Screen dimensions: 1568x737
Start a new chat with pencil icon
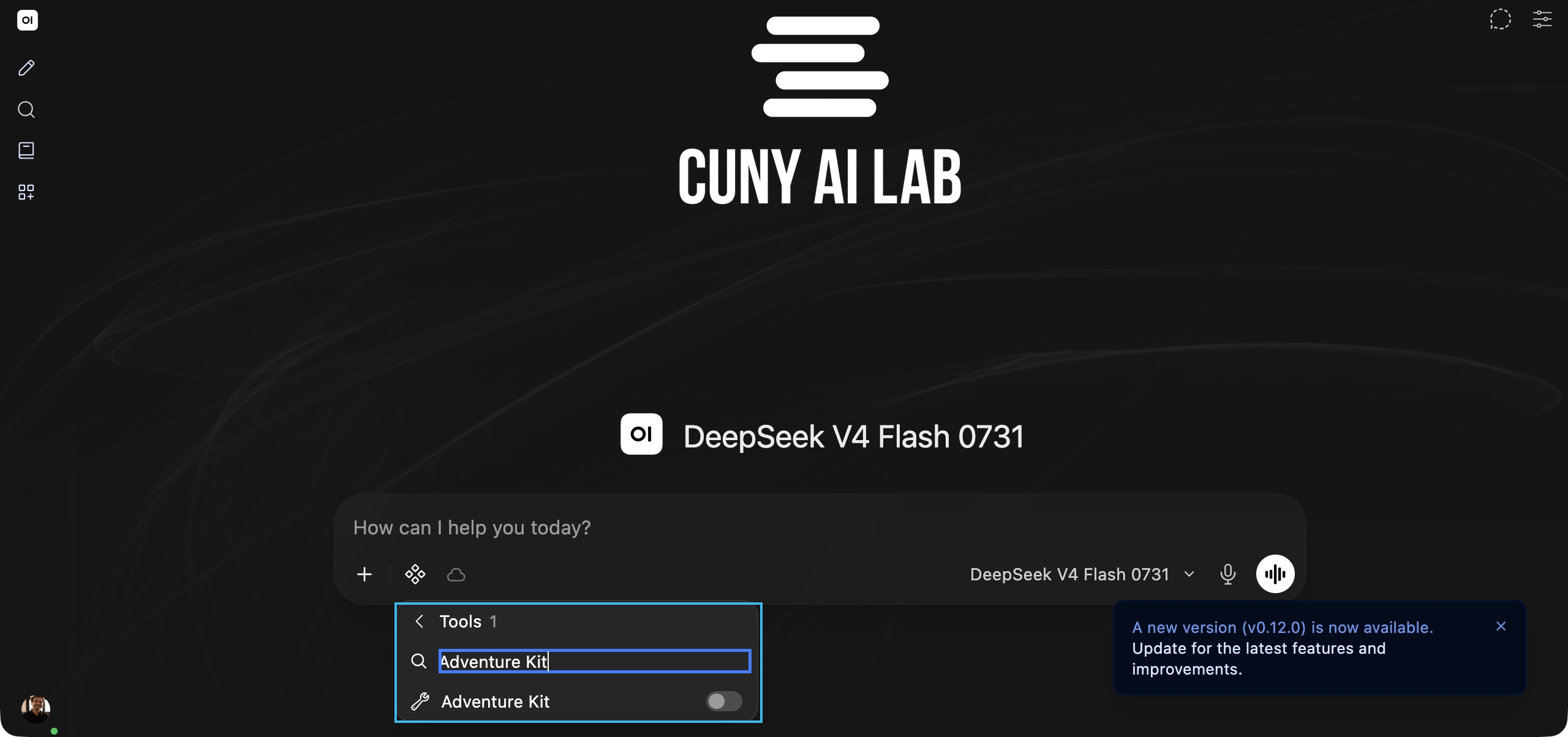[x=26, y=68]
